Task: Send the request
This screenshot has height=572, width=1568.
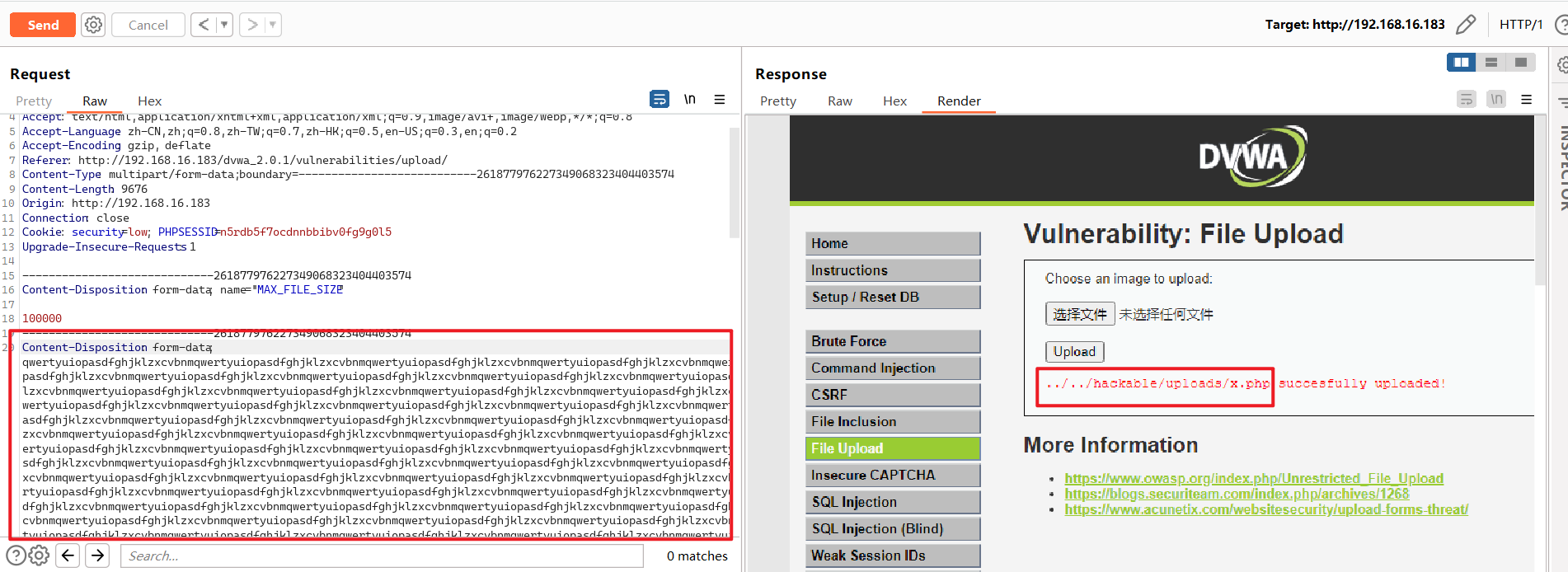Action: click(x=43, y=25)
